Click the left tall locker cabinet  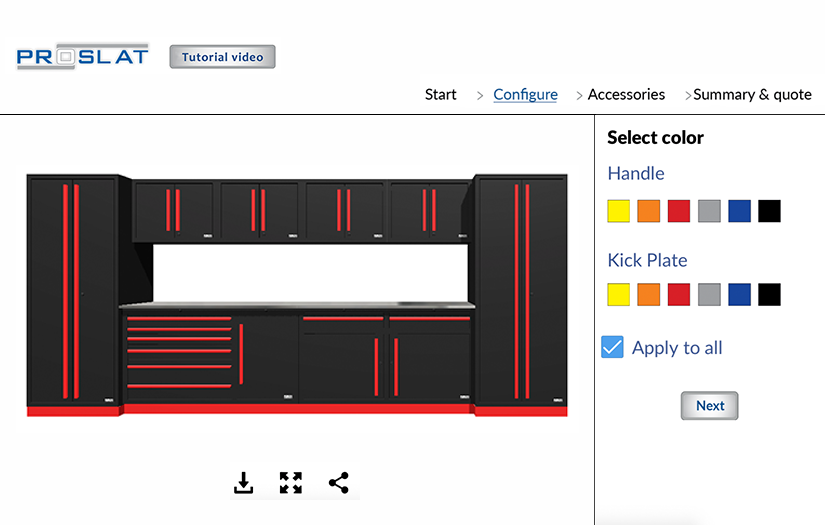[x=73, y=295]
